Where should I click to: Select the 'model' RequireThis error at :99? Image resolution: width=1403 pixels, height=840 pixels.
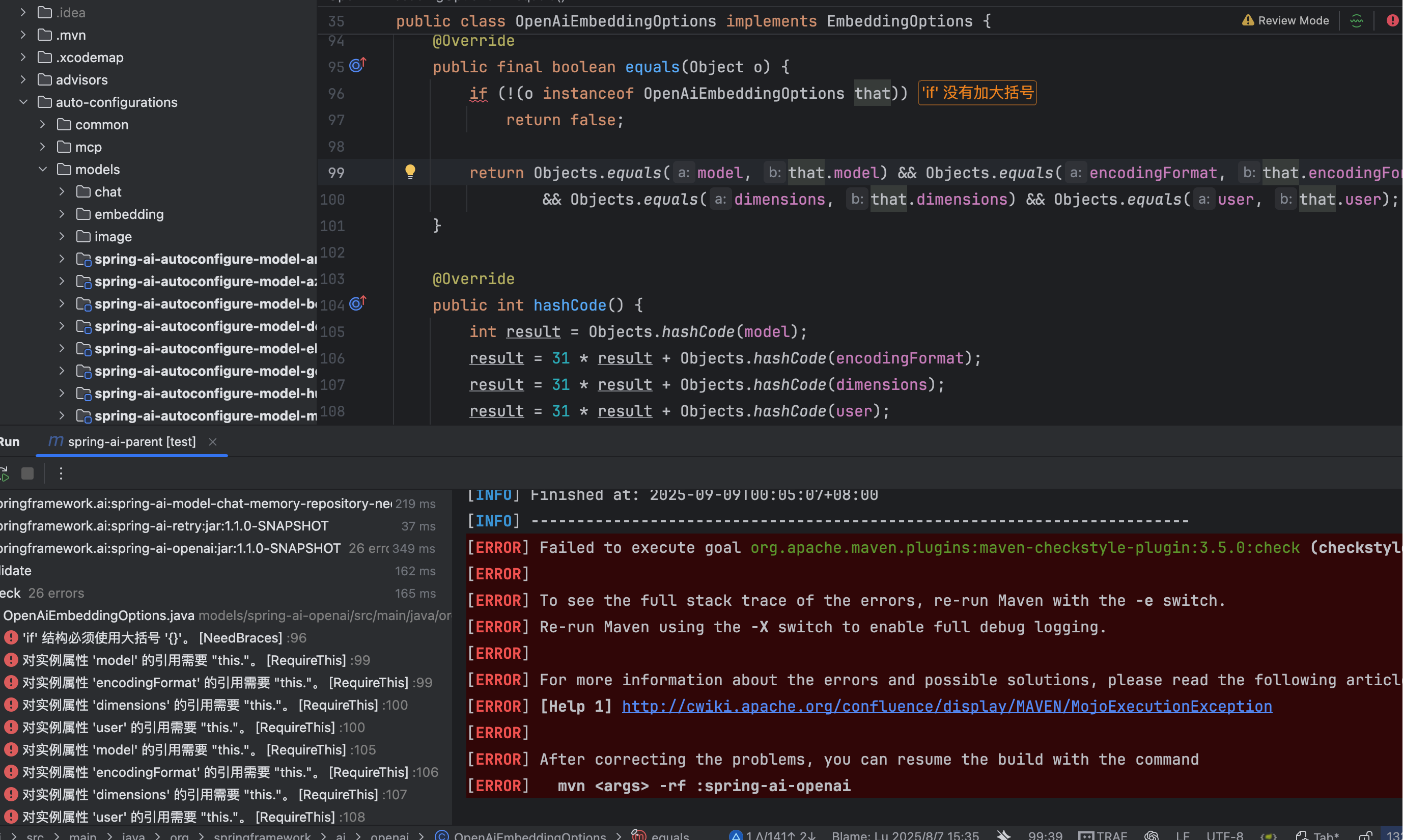click(226, 660)
